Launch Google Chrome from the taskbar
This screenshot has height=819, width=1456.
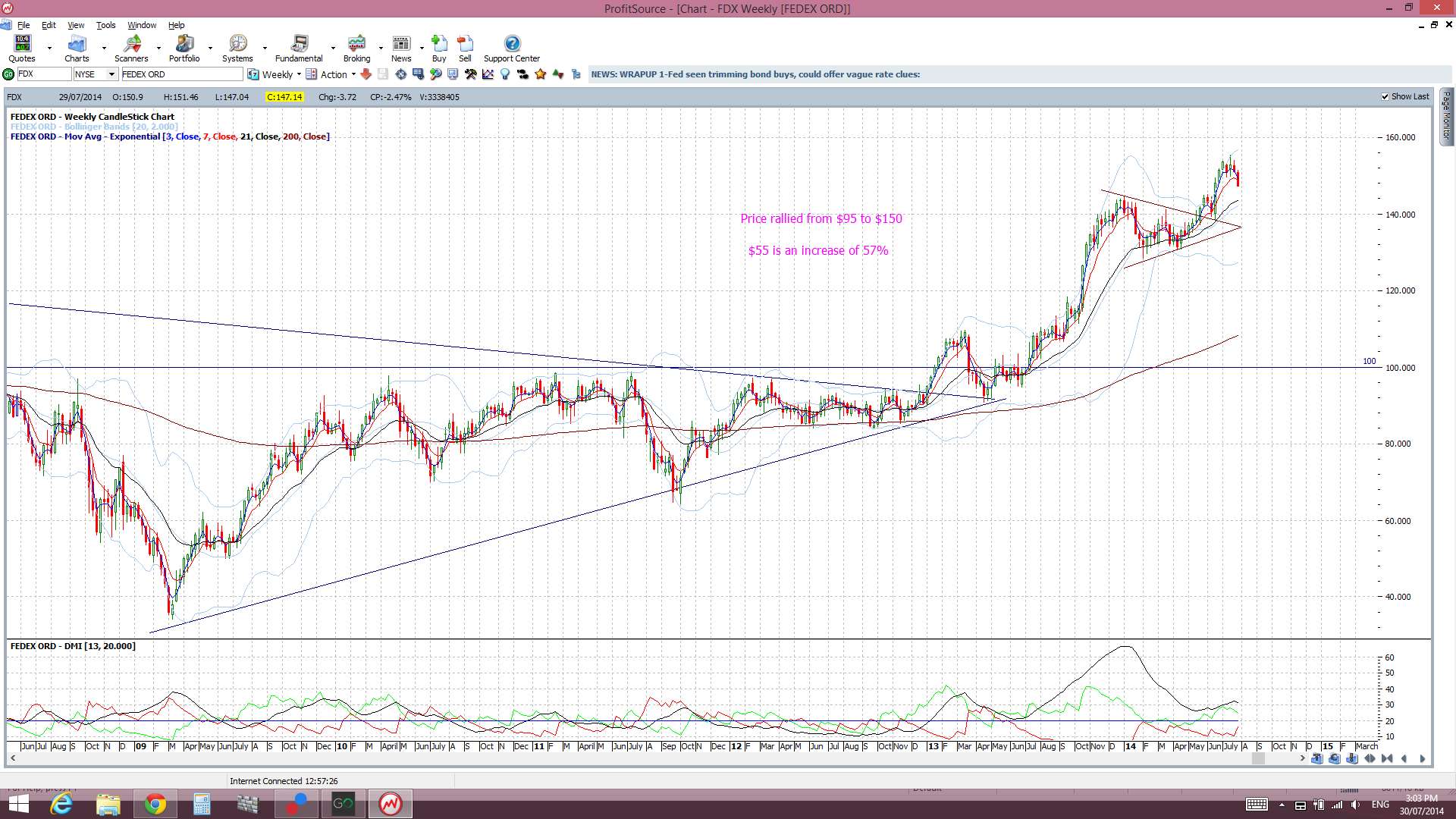click(155, 804)
